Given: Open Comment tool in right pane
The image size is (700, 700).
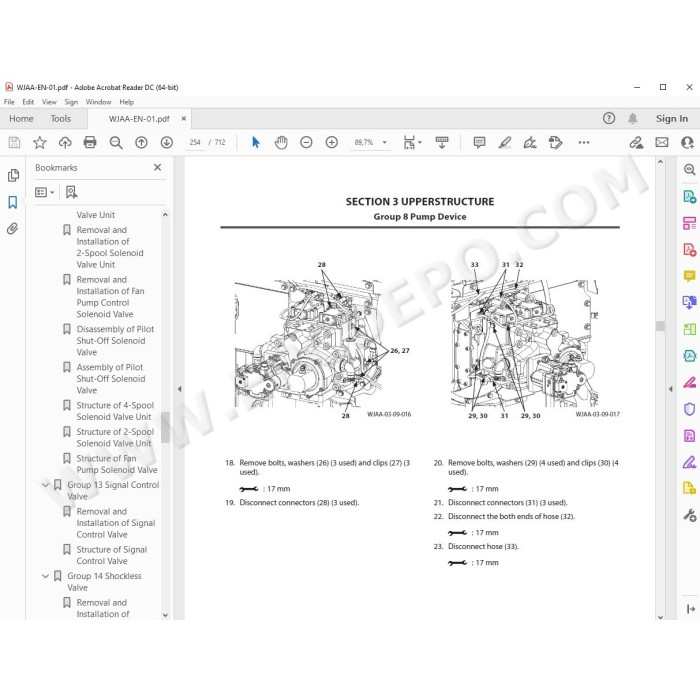Looking at the screenshot, I should (x=689, y=276).
